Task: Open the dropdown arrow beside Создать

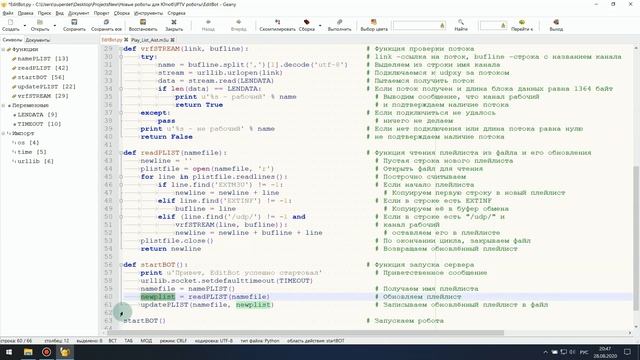Action: (24, 25)
